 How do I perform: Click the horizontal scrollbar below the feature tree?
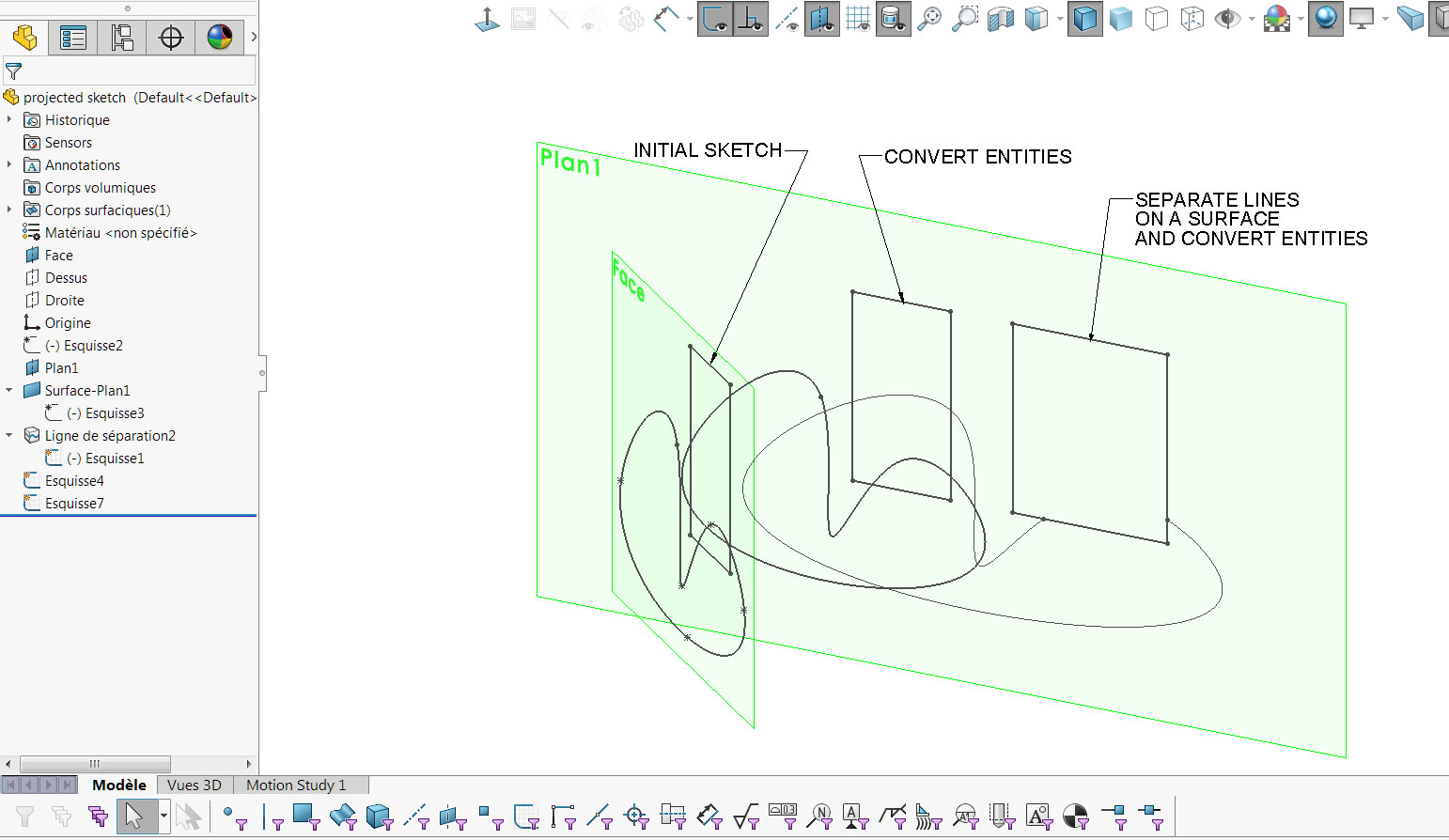click(x=94, y=764)
